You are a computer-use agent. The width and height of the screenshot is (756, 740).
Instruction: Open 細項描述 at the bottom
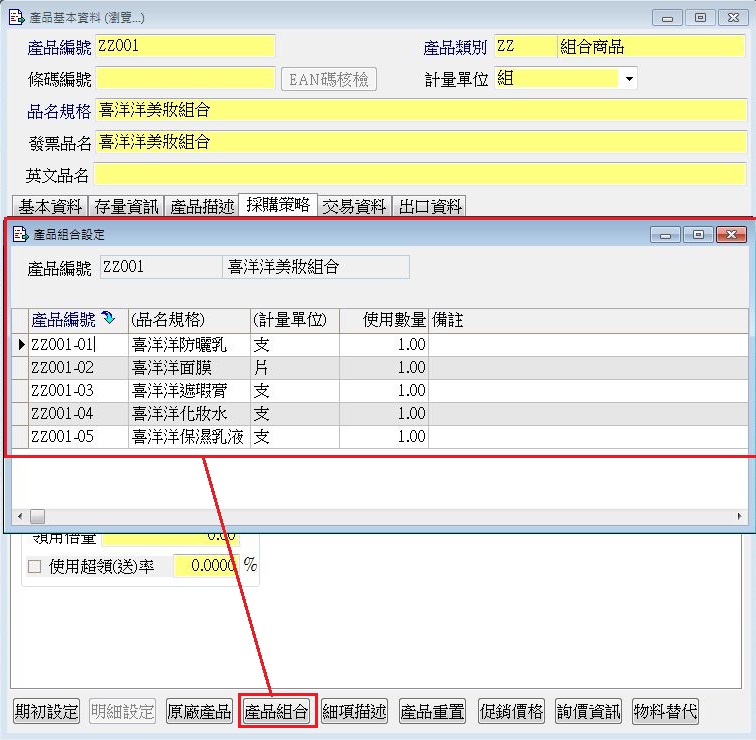(x=355, y=712)
